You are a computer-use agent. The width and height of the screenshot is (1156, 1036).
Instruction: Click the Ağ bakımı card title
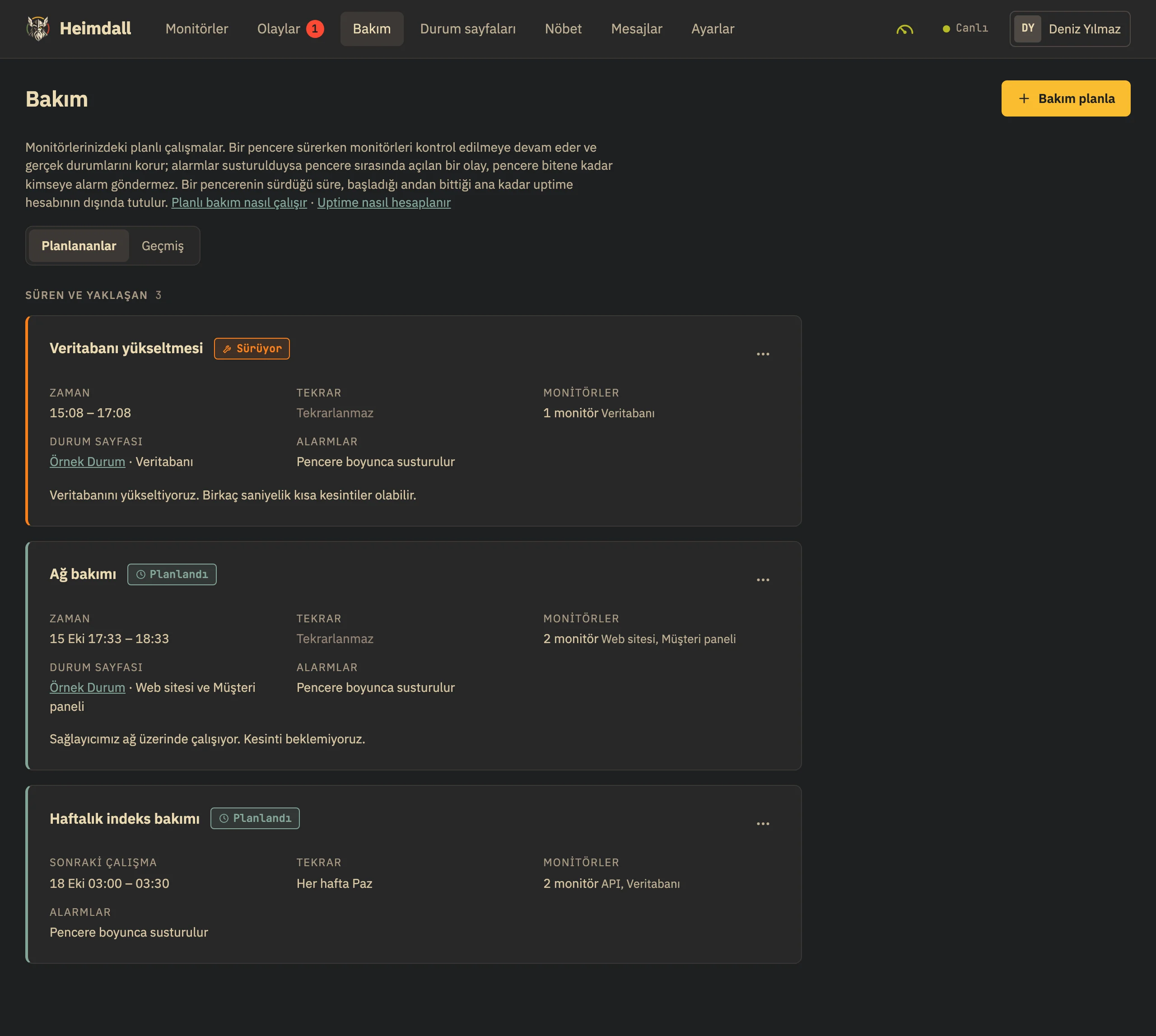(83, 574)
